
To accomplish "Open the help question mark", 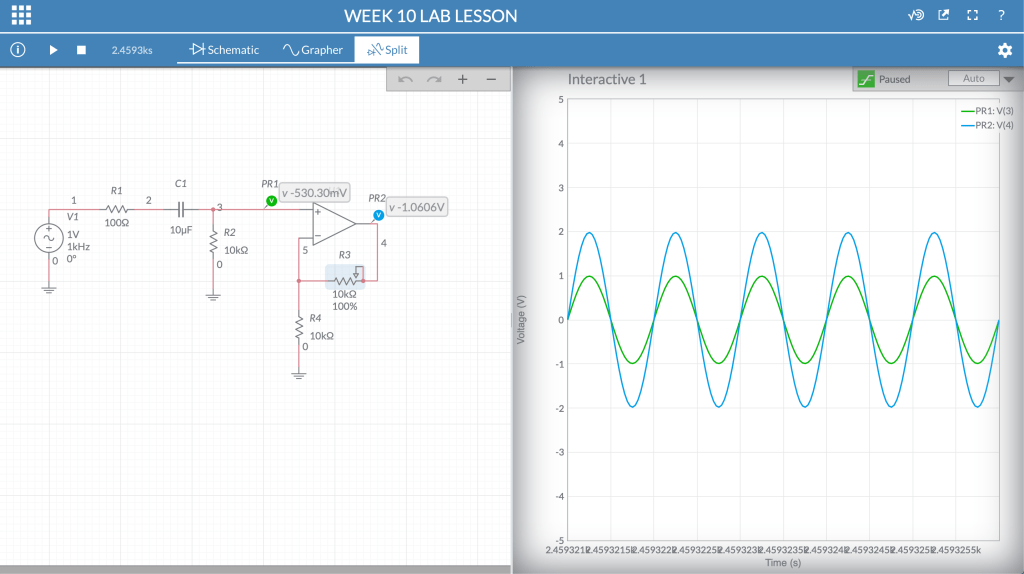I will pos(1001,15).
